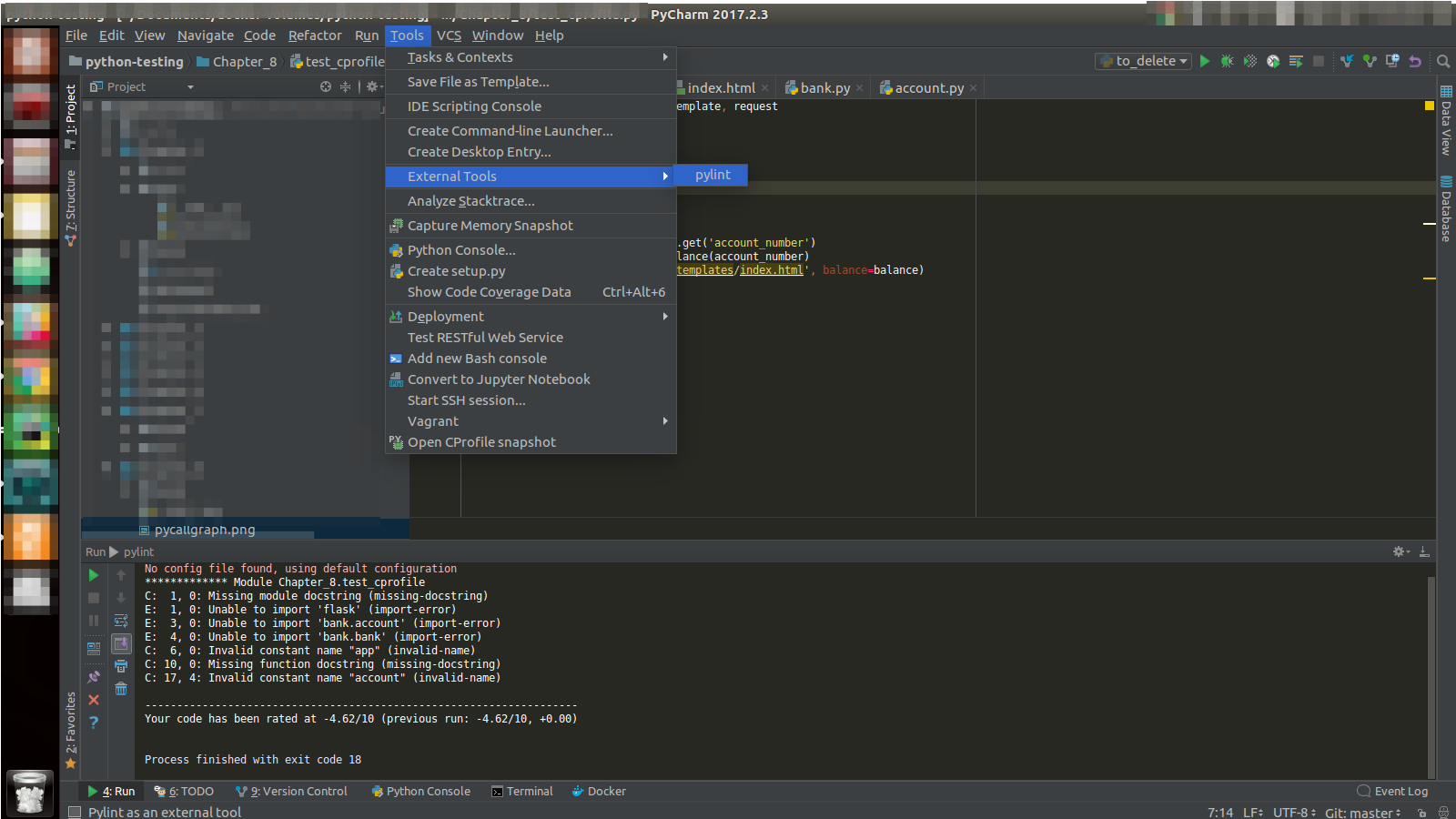This screenshot has height=819, width=1456.
Task: Toggle the 7: Structure tool window stripe
Action: tap(71, 207)
